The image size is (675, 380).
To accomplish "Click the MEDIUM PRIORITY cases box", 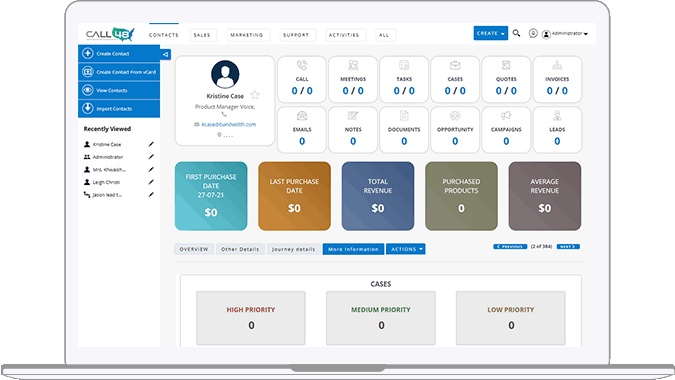I will 381,318.
